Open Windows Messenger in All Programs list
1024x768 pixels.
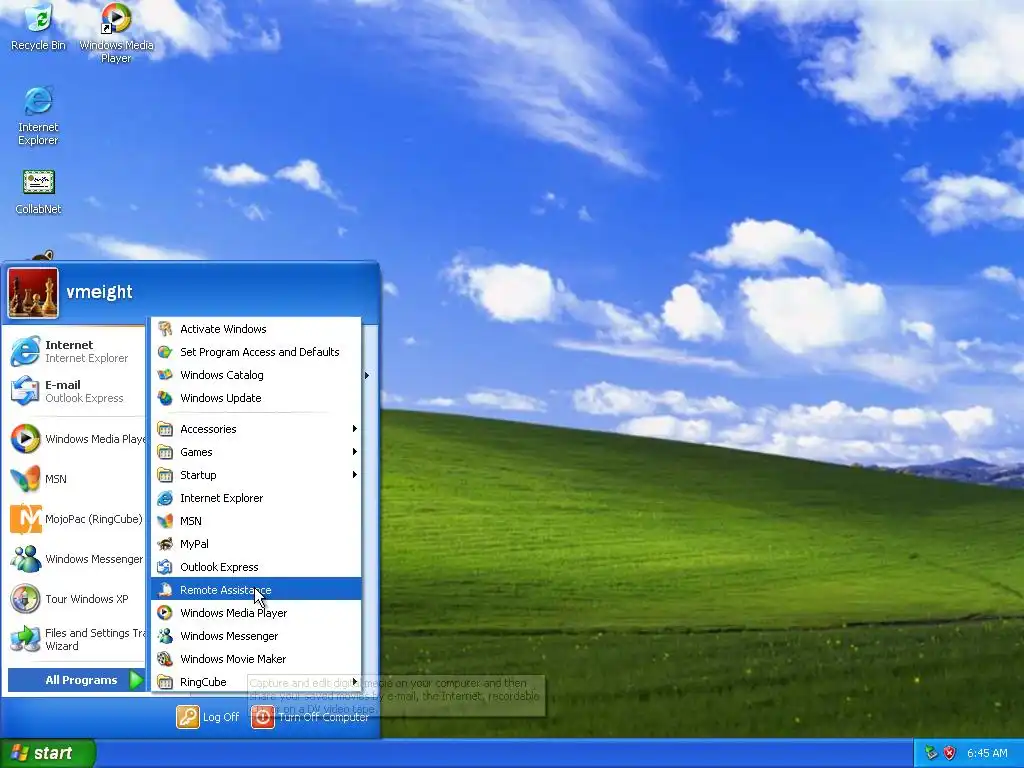[x=256, y=636]
